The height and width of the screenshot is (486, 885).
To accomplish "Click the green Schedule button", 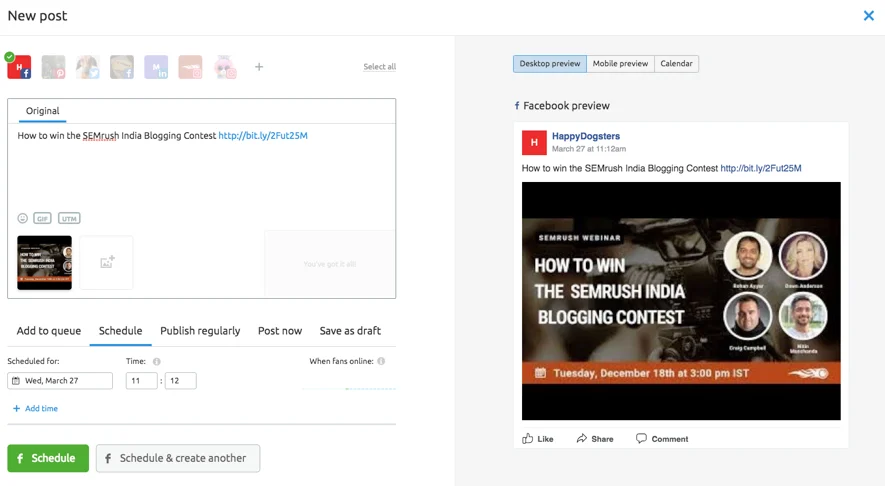I will click(x=48, y=458).
